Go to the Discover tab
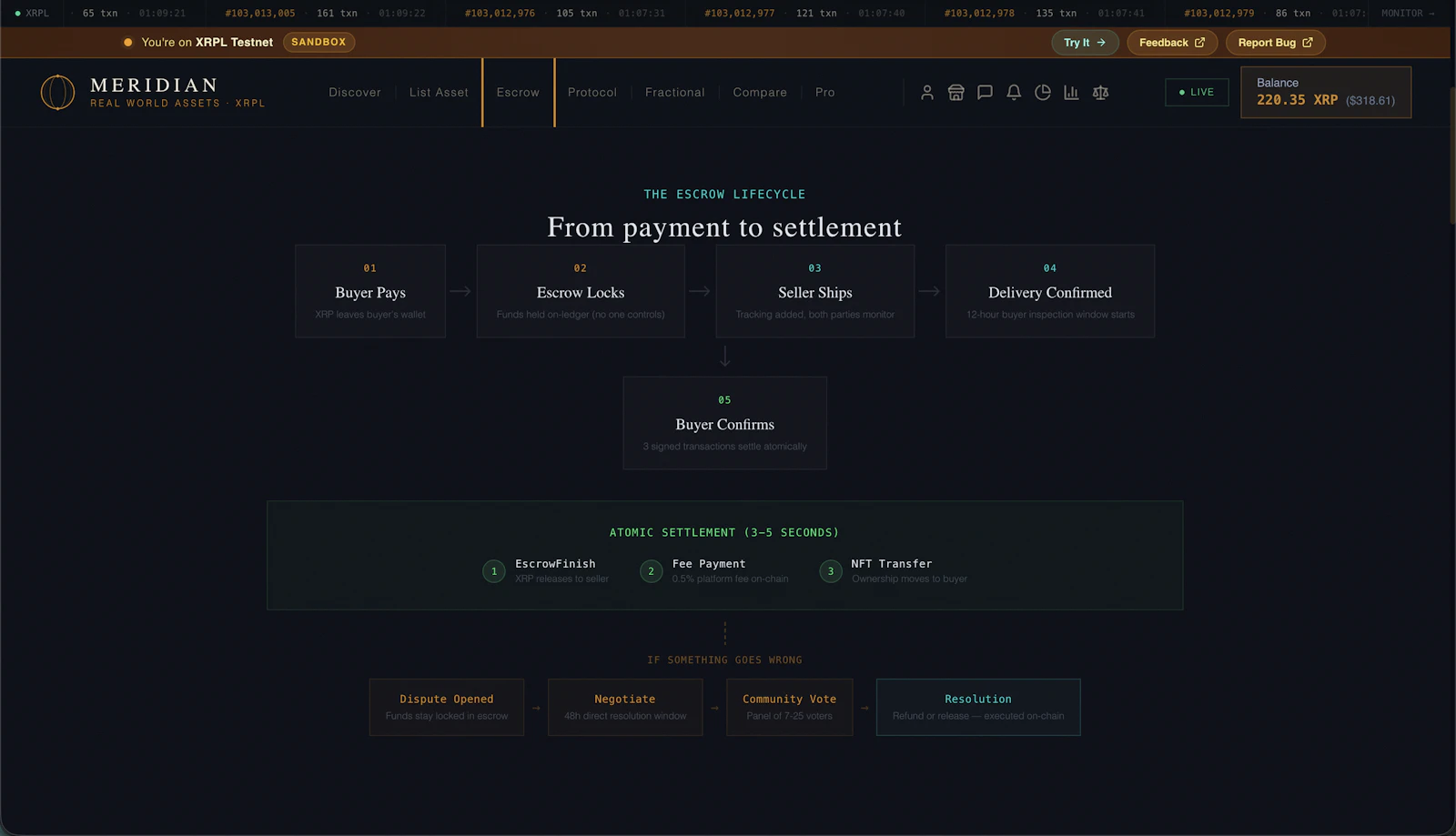1456x836 pixels. [x=355, y=93]
